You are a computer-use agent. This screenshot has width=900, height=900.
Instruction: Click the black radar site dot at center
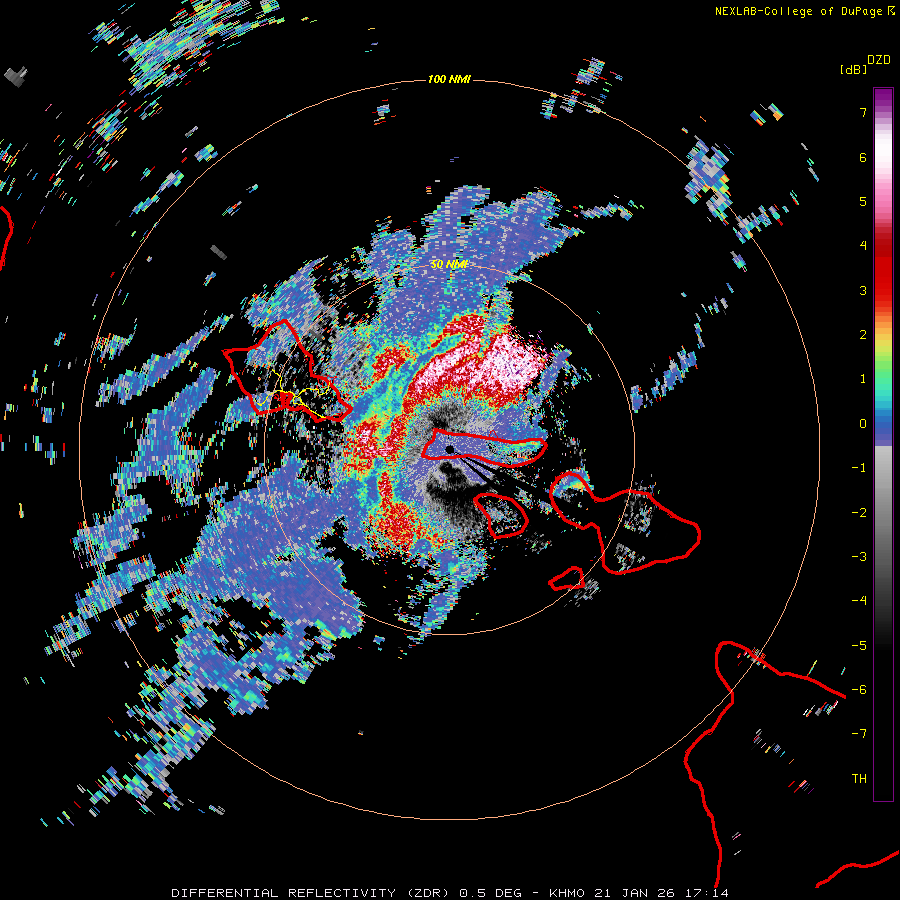pyautogui.click(x=449, y=449)
